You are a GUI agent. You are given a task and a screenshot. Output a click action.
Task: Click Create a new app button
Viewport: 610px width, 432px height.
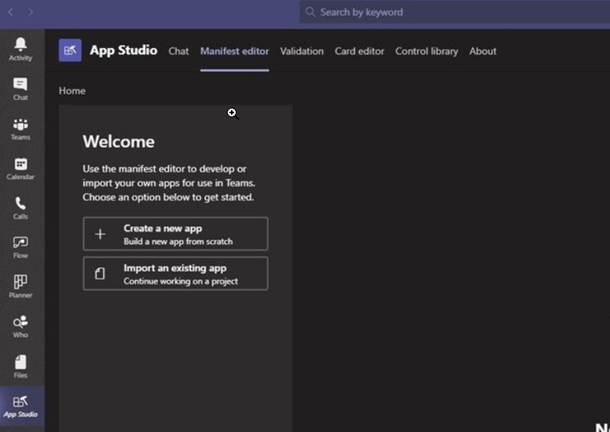(175, 234)
